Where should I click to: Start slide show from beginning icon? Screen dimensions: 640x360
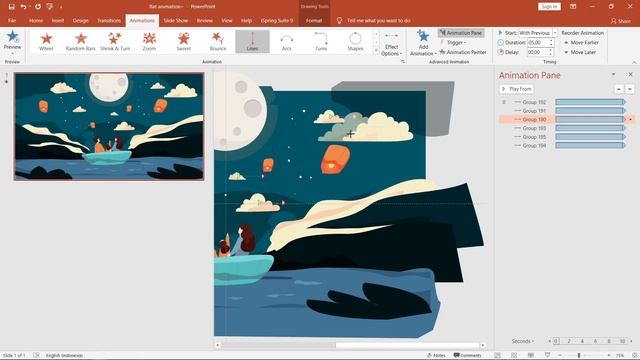50,7
